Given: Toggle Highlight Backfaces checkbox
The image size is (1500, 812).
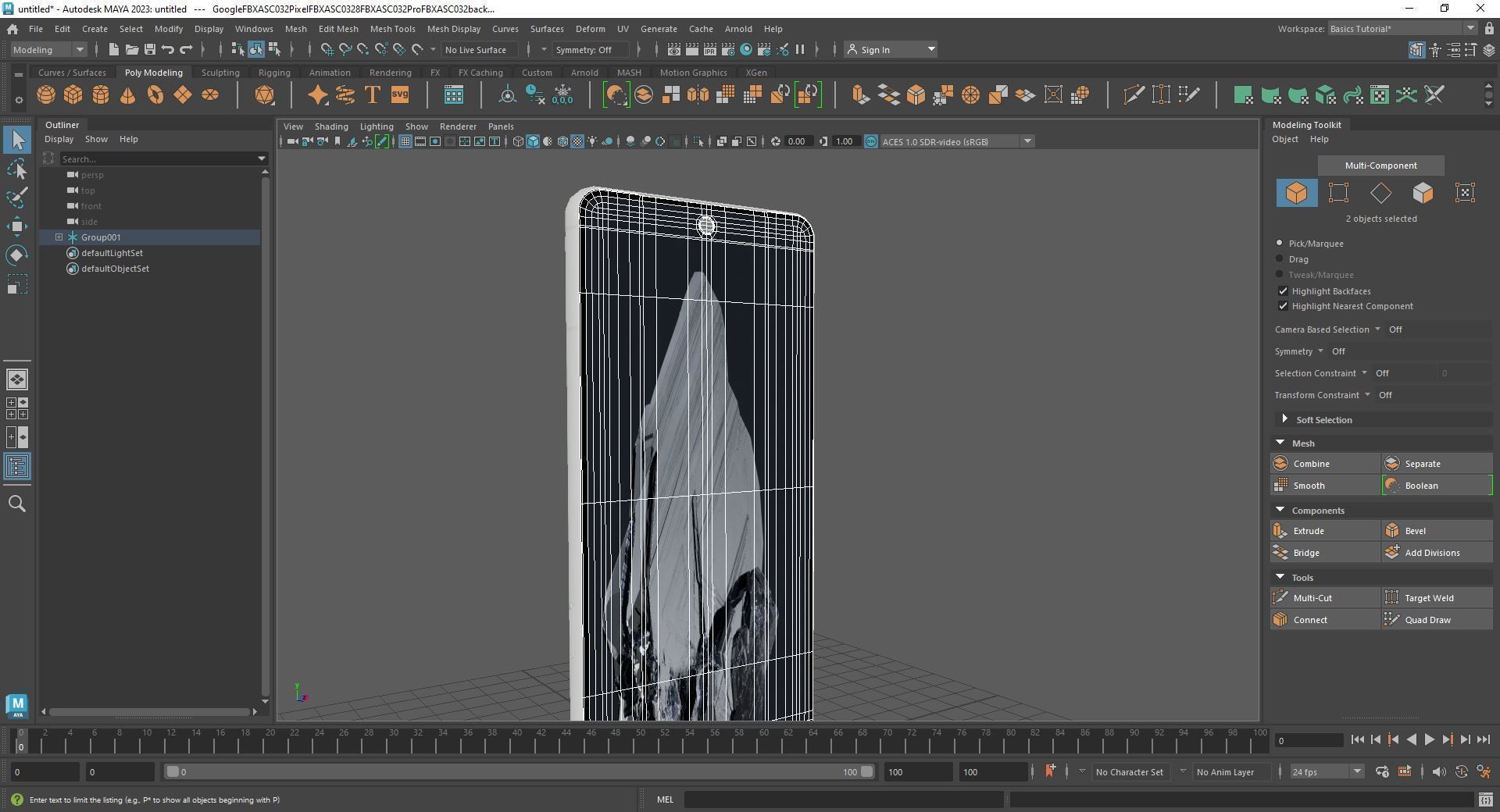Looking at the screenshot, I should coord(1283,290).
